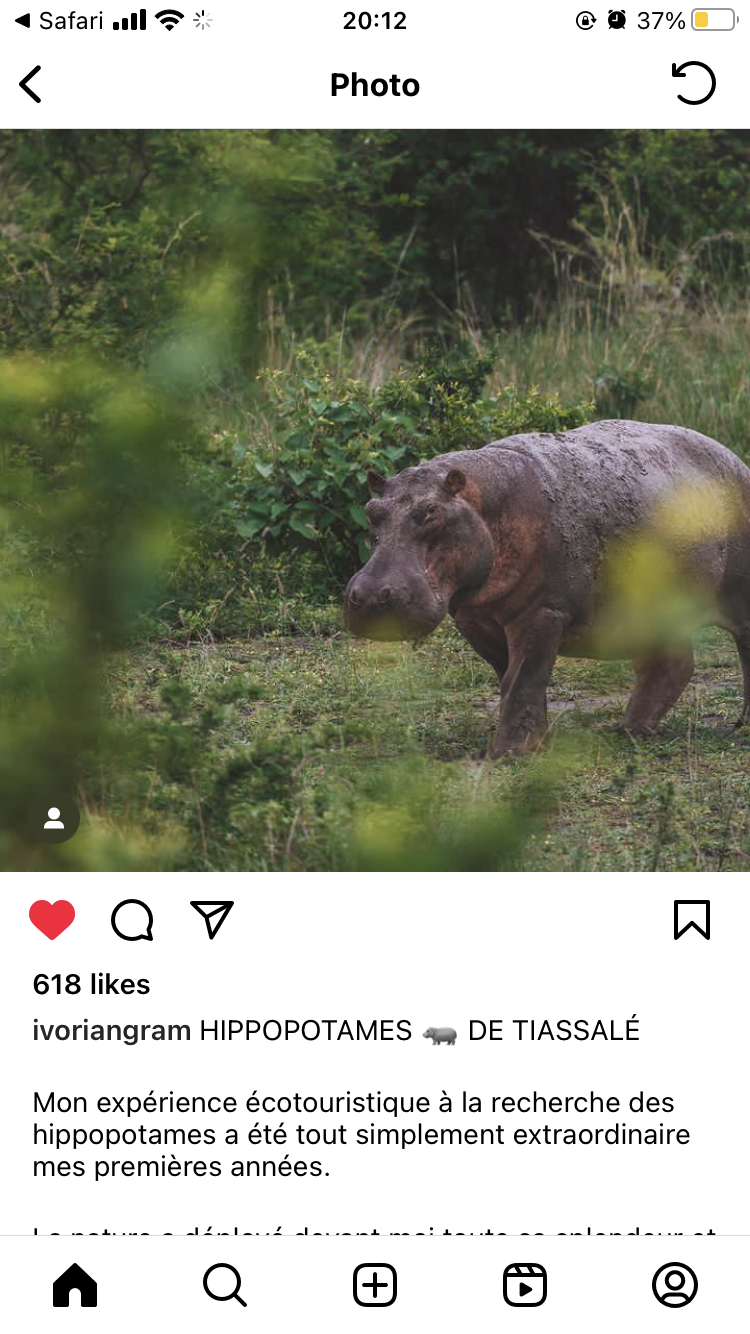Tap the Photo page title
The width and height of the screenshot is (750, 1334).
[375, 85]
